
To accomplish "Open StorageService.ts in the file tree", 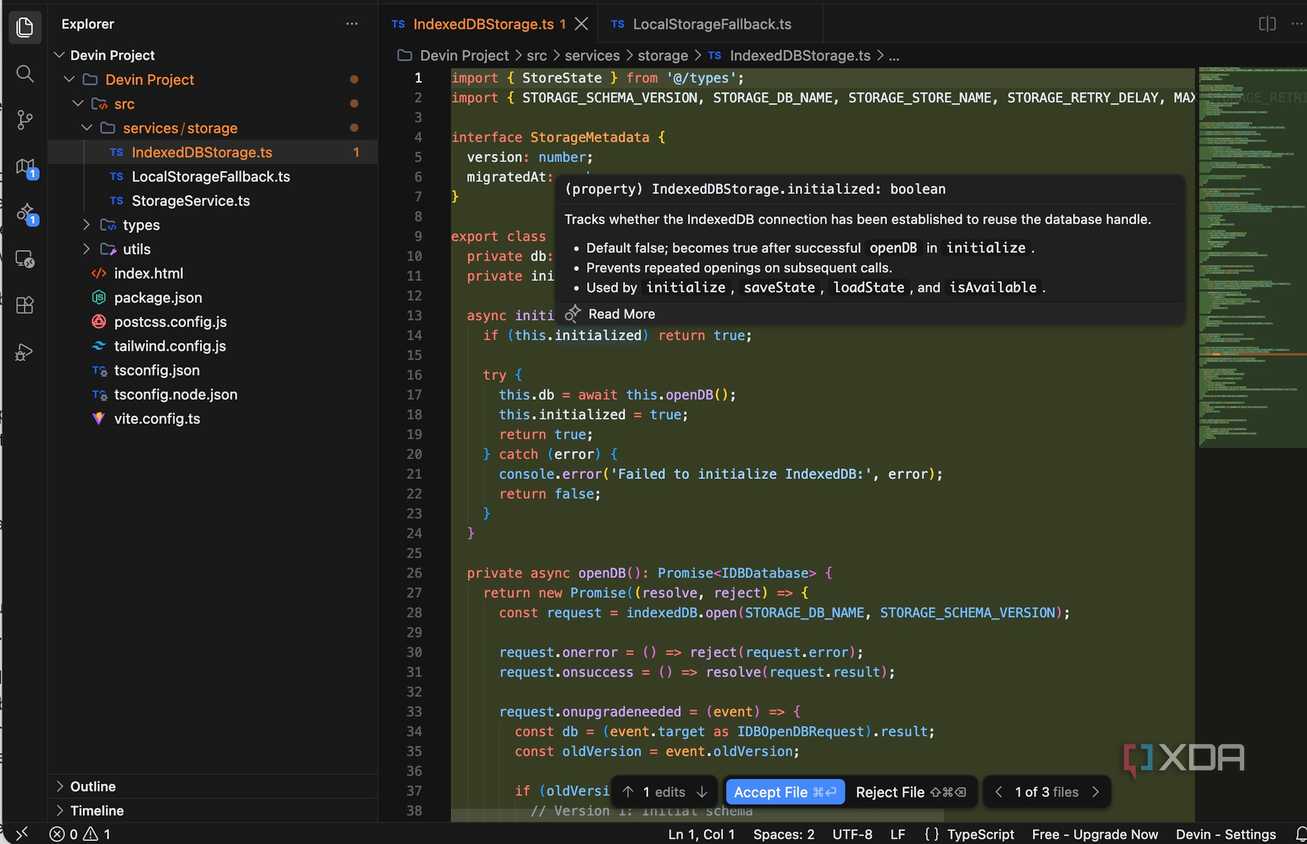I will (x=191, y=201).
